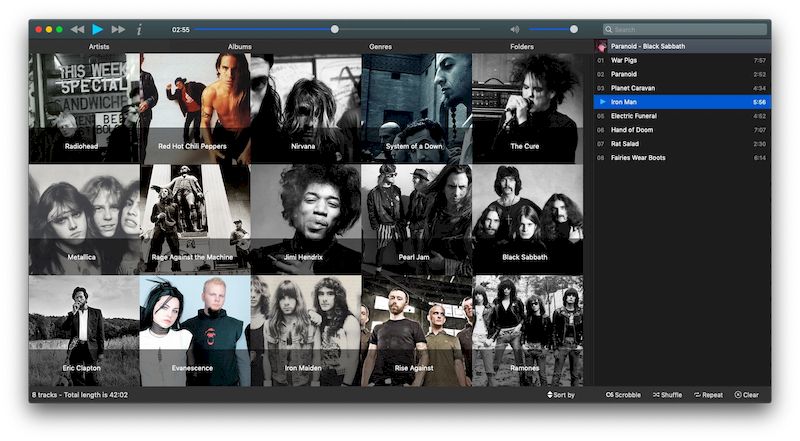
Task: Select track 08 Fairies Wear Boots
Action: tap(683, 158)
